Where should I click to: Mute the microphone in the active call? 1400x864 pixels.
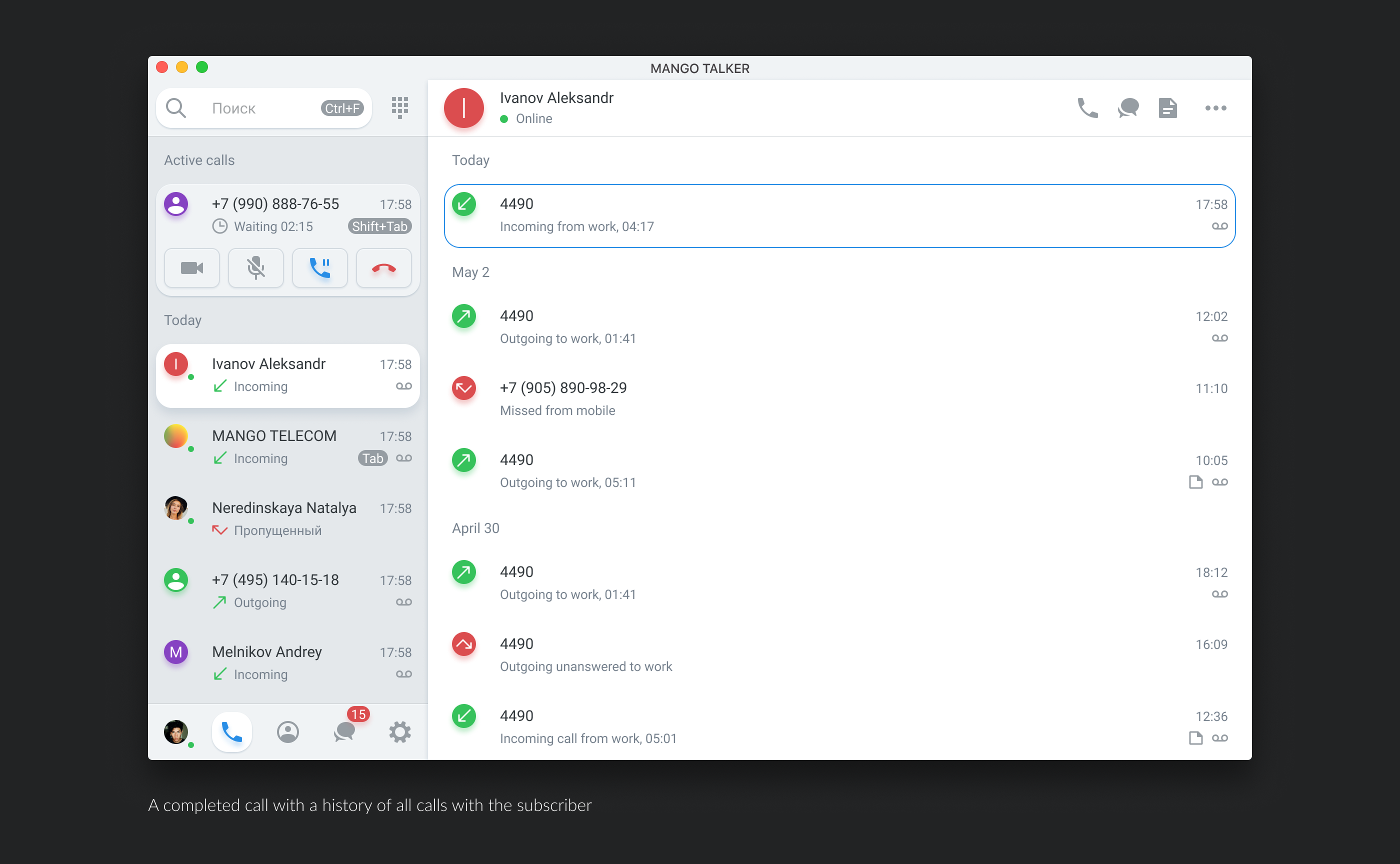click(x=256, y=268)
